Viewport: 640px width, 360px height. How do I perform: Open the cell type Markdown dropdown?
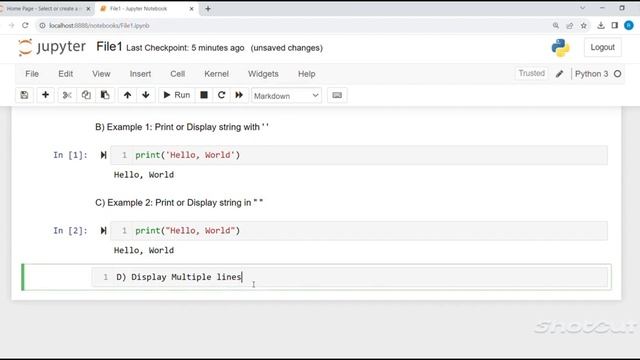286,96
